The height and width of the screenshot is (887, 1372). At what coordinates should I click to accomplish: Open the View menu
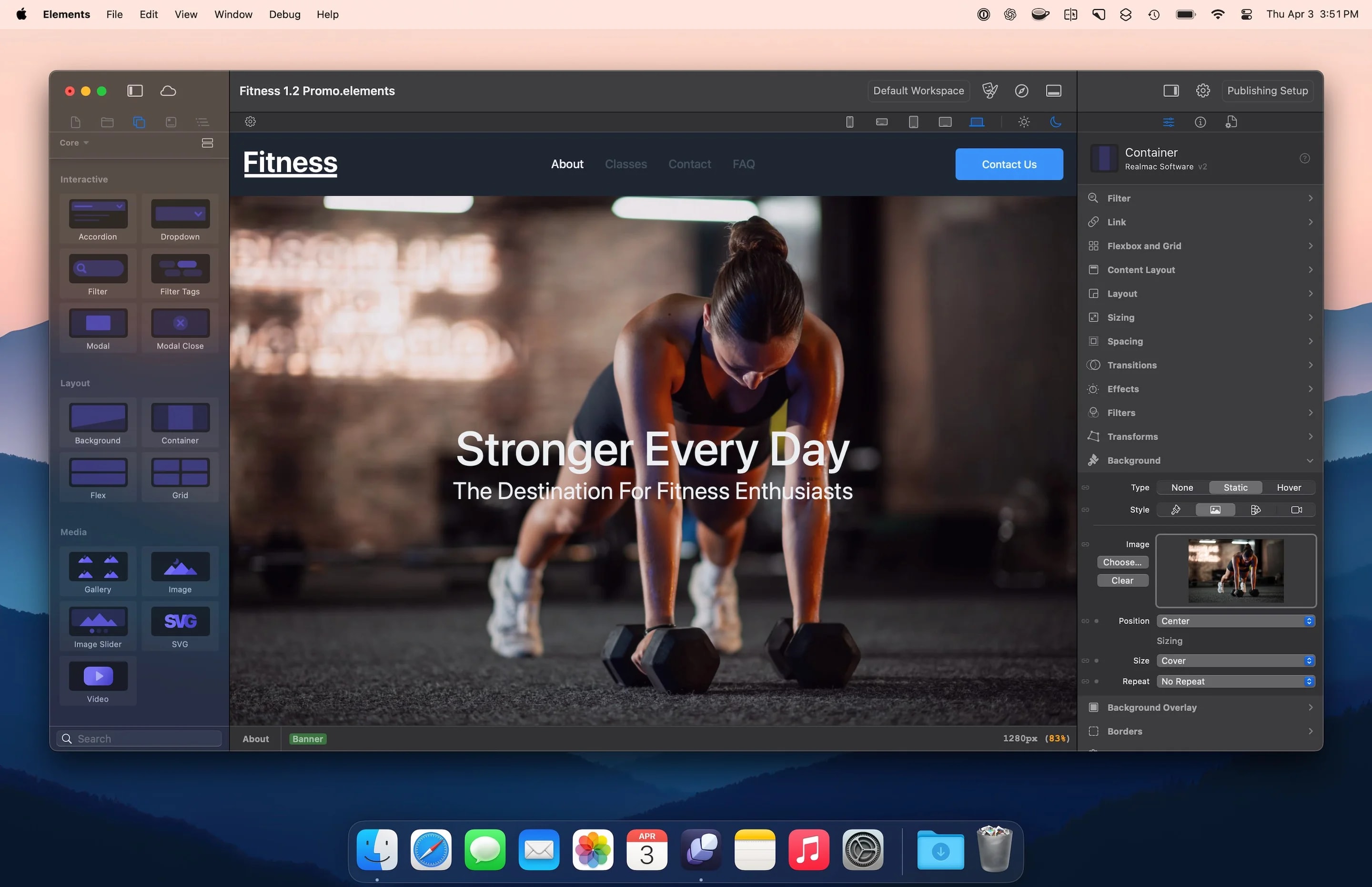pos(186,14)
